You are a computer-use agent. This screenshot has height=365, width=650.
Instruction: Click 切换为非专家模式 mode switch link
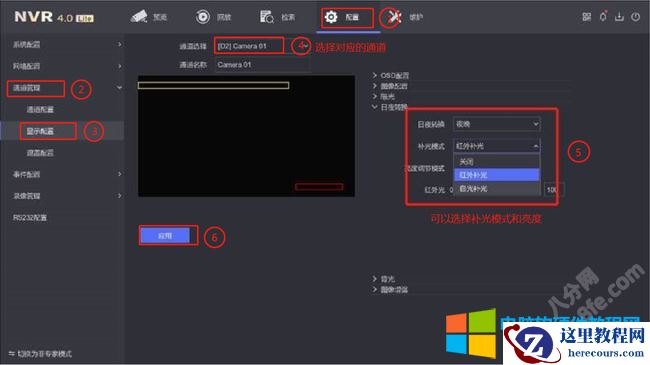[44, 354]
